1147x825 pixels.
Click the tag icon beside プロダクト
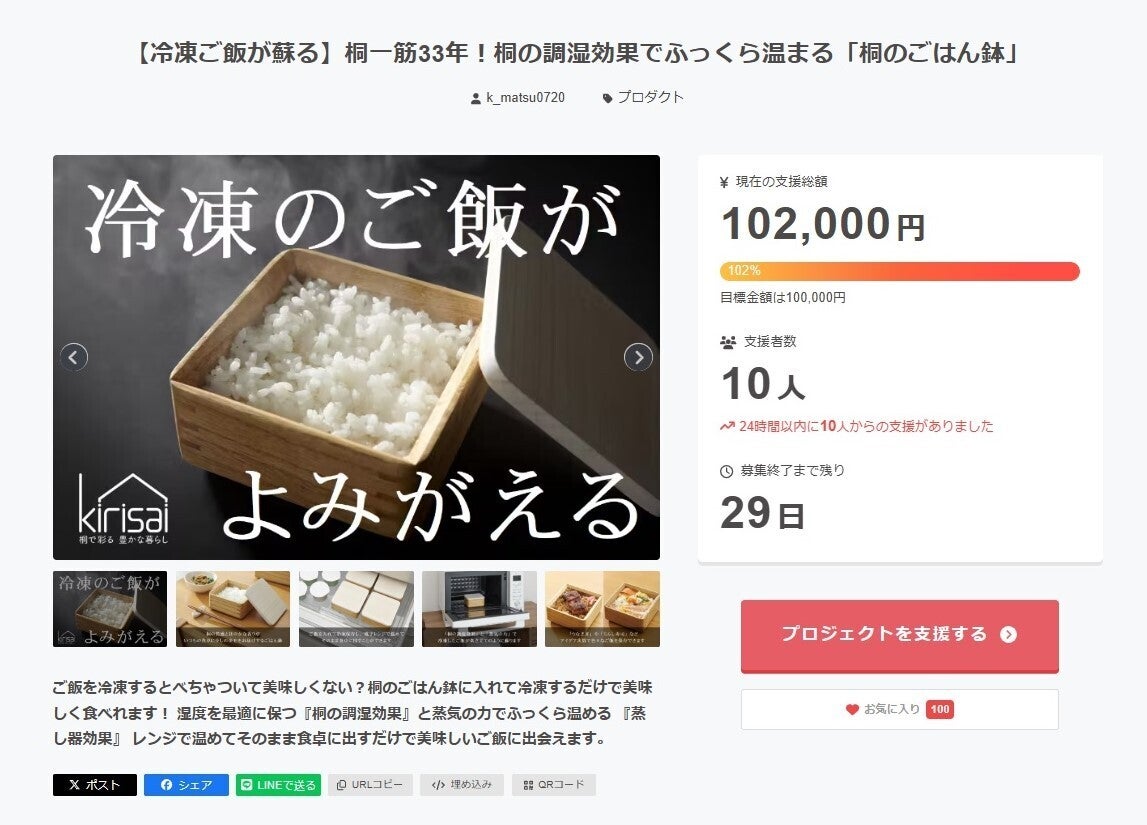tap(607, 98)
